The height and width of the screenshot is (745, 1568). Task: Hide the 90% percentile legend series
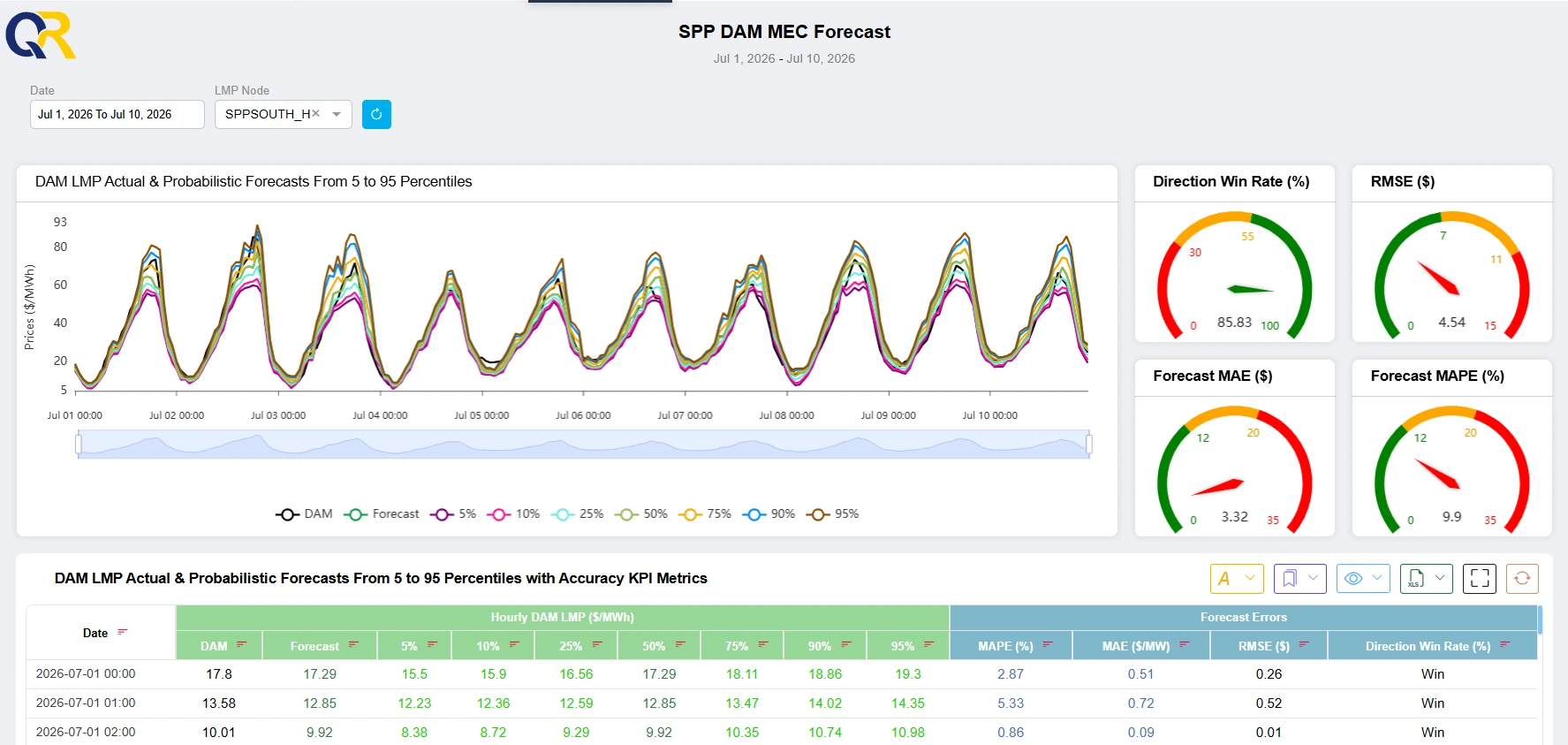click(x=769, y=513)
